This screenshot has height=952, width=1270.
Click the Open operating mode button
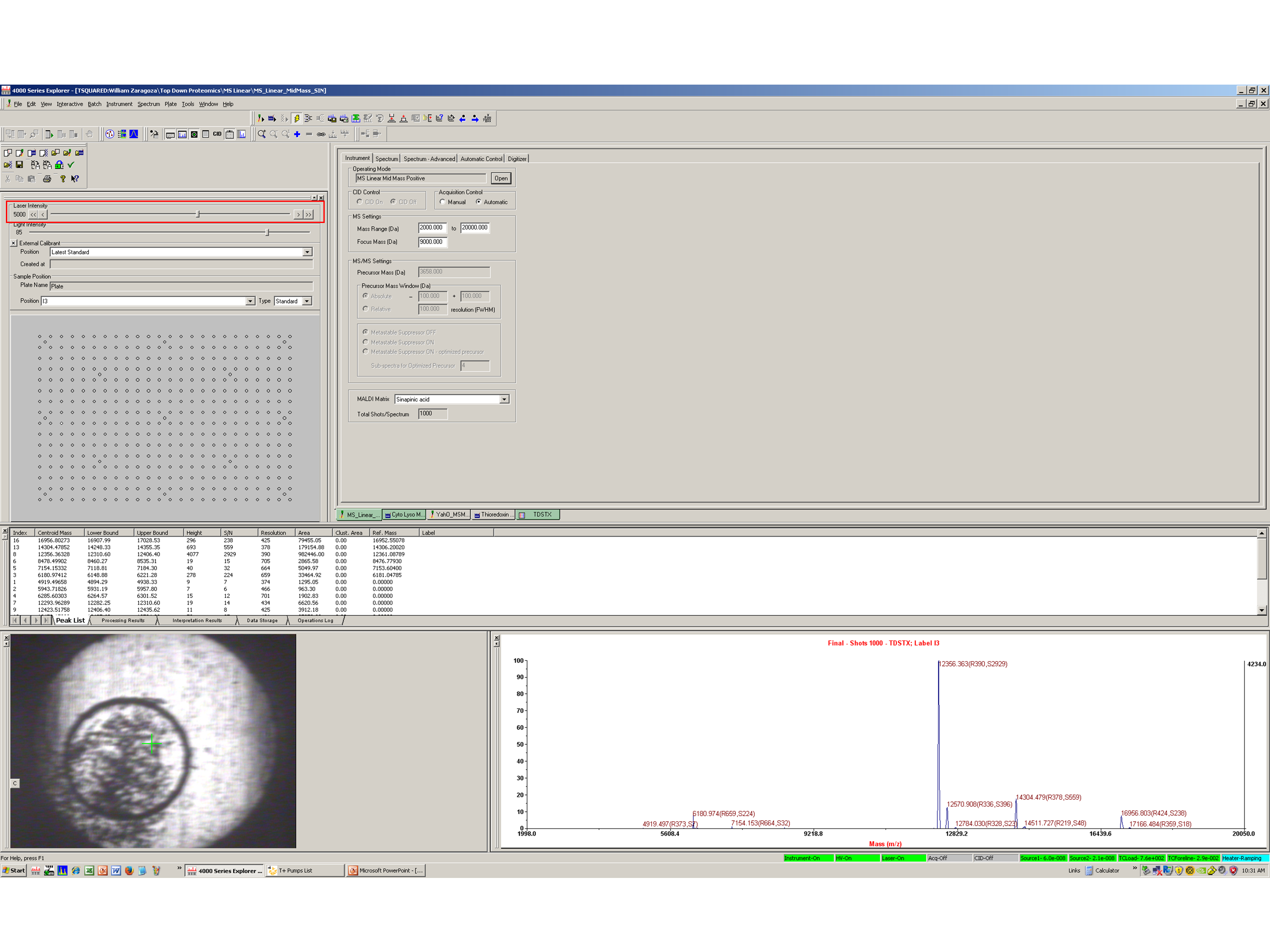click(501, 179)
